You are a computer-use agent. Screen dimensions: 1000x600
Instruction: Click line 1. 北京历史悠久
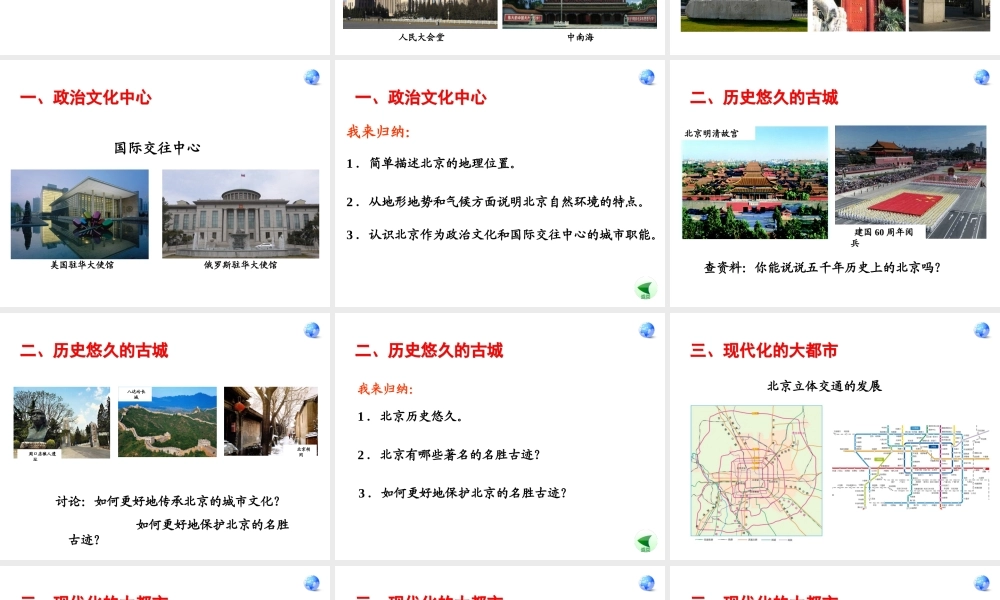pyautogui.click(x=410, y=416)
